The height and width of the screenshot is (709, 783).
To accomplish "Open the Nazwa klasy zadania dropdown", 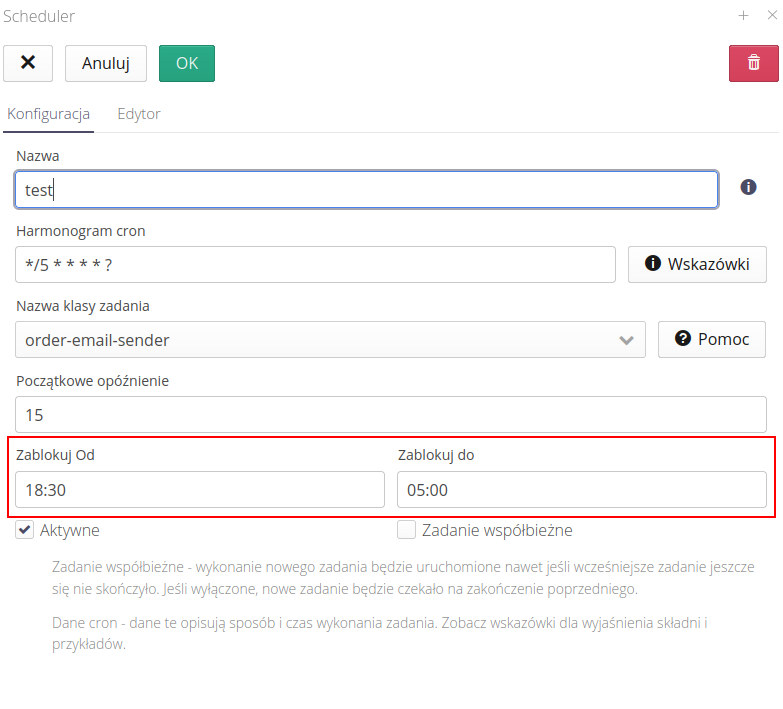I will click(320, 340).
